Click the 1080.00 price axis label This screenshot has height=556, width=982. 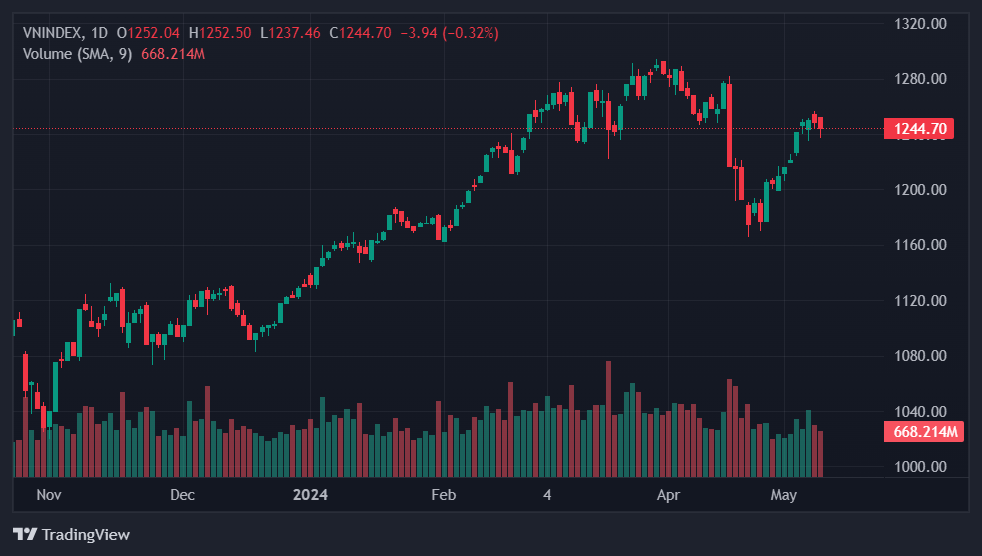(920, 356)
